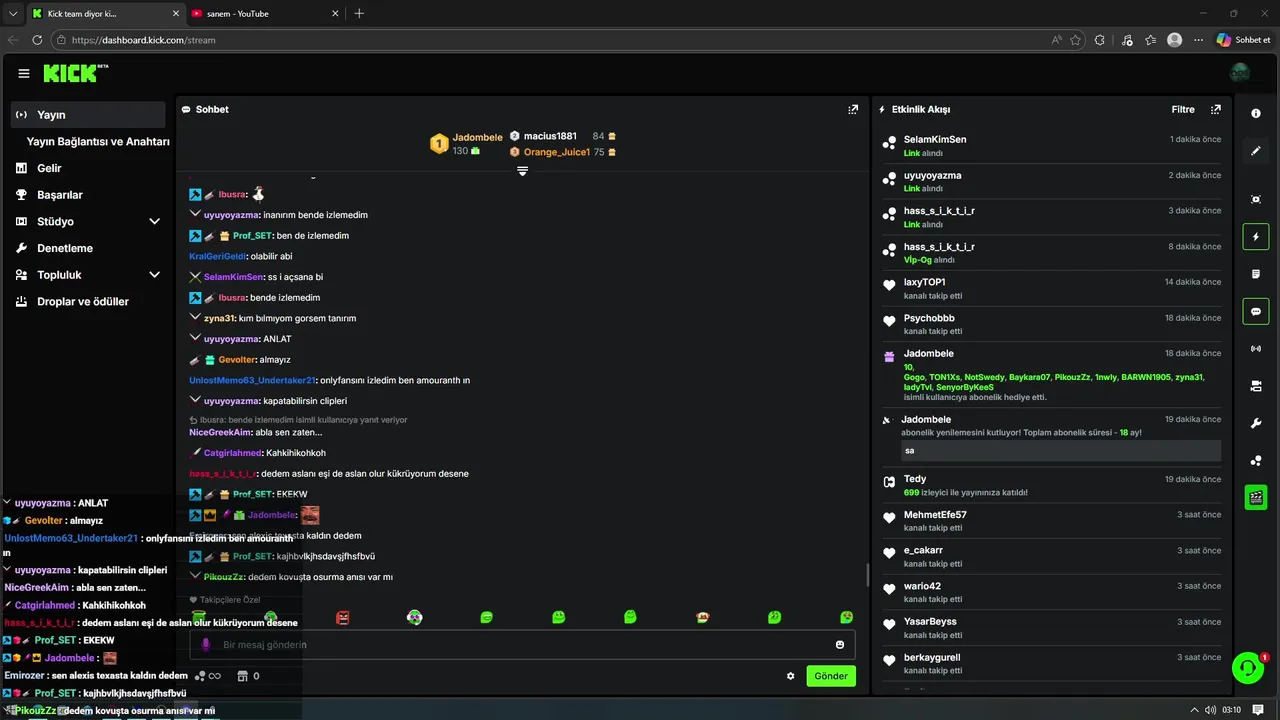Open browser tab list dropdown
Image resolution: width=1280 pixels, height=720 pixels.
(x=12, y=13)
